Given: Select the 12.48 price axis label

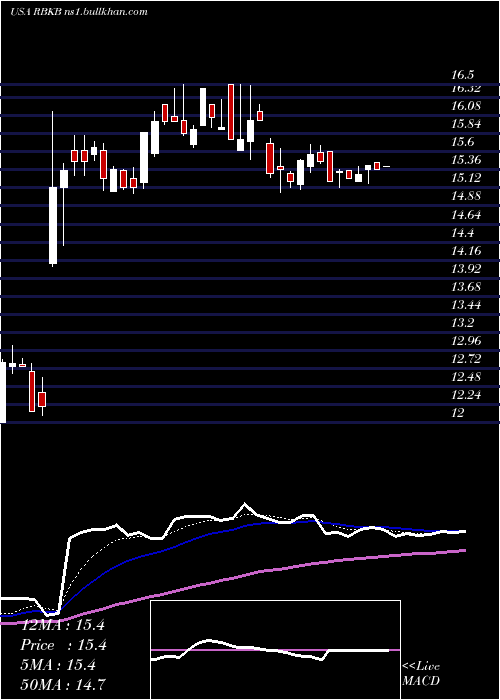Looking at the screenshot, I should point(466,377).
